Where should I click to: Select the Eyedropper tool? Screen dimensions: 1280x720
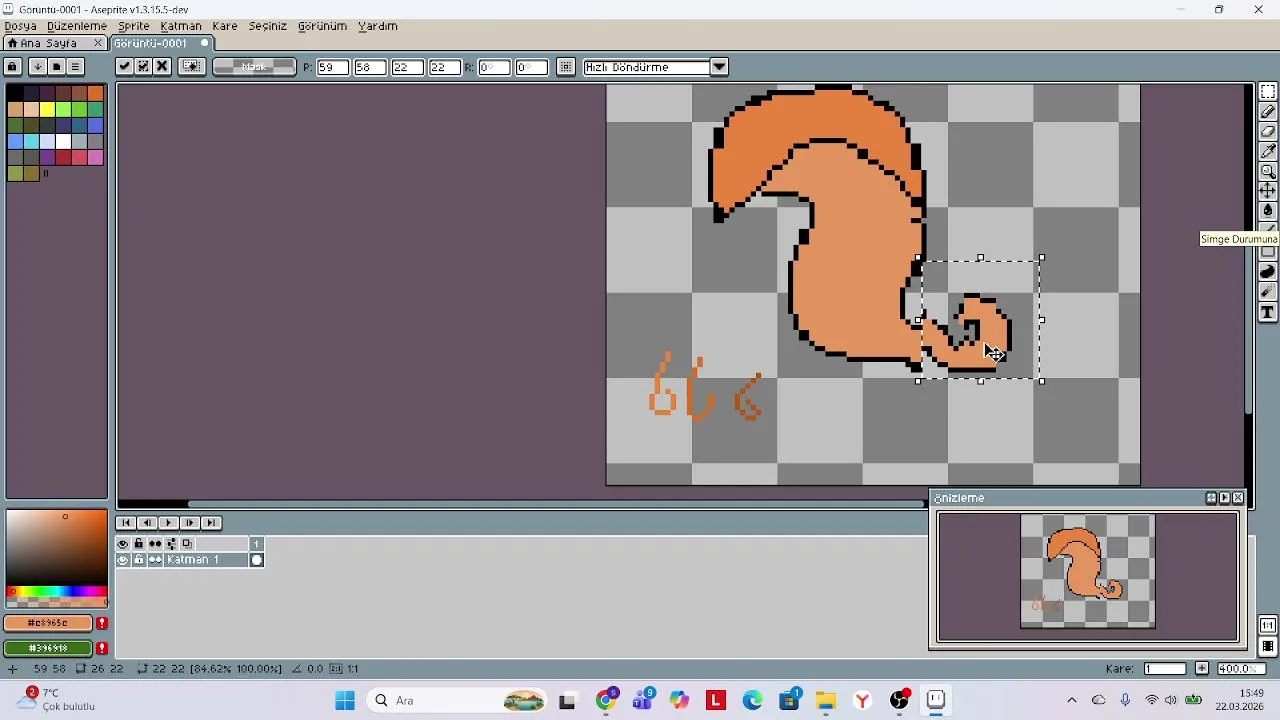pyautogui.click(x=1268, y=151)
